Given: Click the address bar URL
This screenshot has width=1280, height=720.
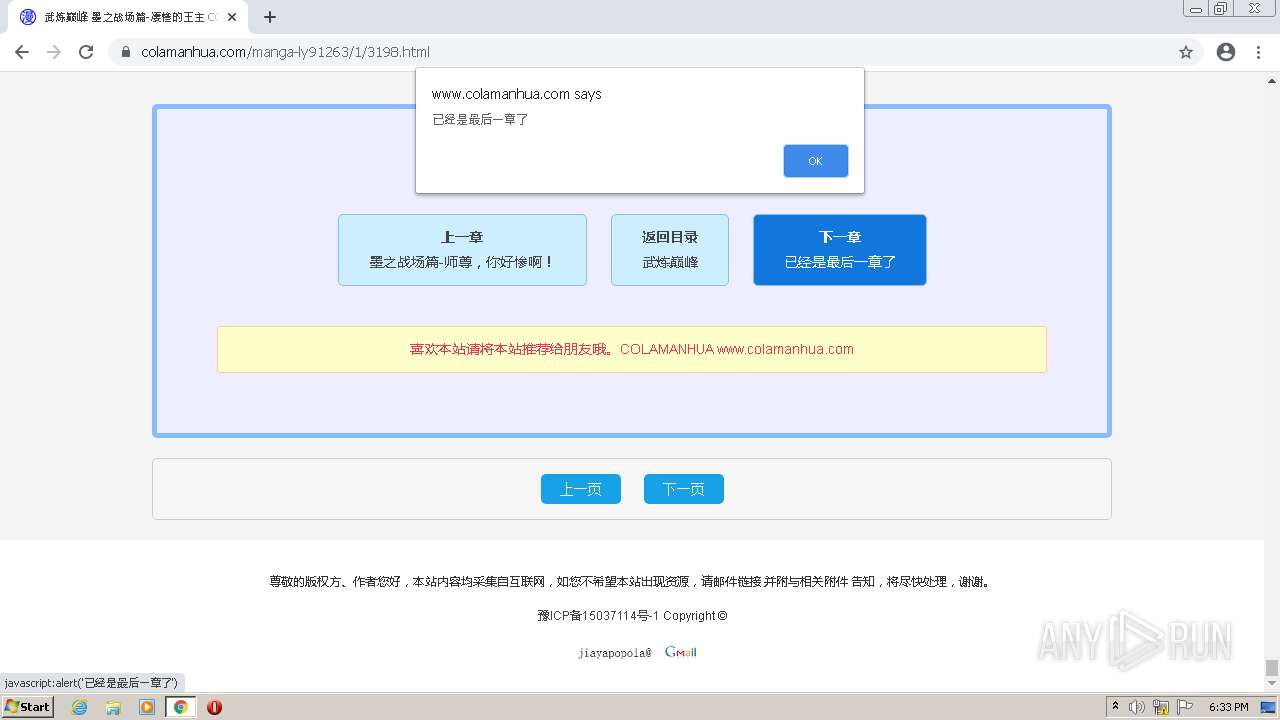Looking at the screenshot, I should pyautogui.click(x=285, y=52).
